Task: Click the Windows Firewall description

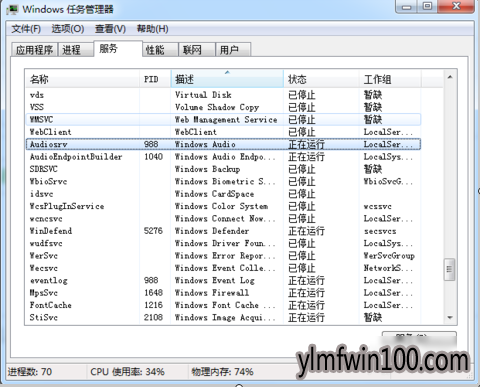Action: point(212,293)
